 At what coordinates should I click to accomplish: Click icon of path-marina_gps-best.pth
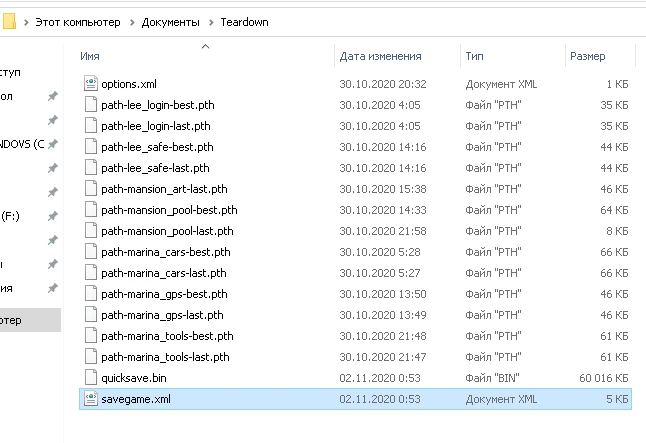tap(91, 294)
